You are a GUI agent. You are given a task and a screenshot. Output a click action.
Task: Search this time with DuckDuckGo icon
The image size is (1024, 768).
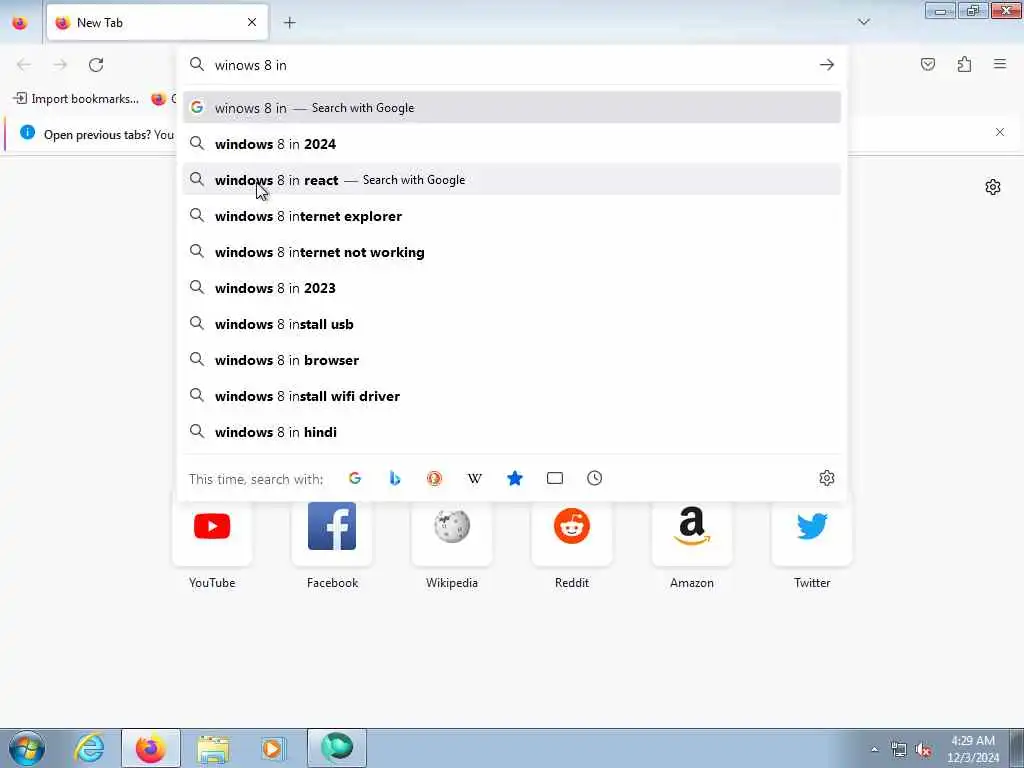coord(434,479)
